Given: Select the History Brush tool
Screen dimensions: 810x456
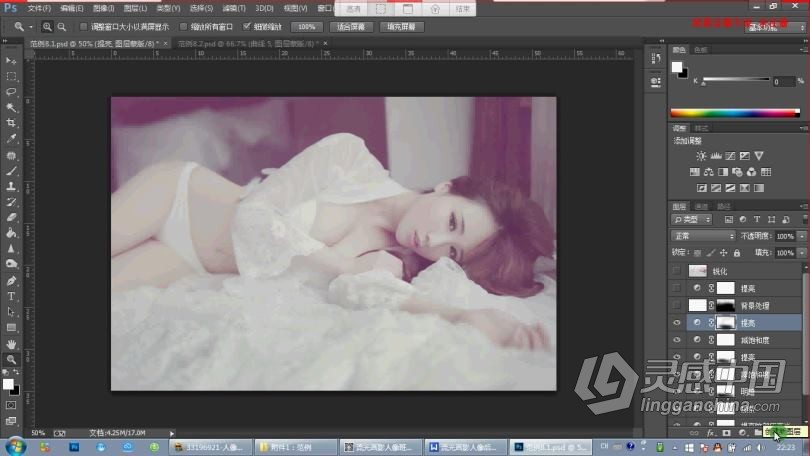Looking at the screenshot, I should [x=11, y=202].
